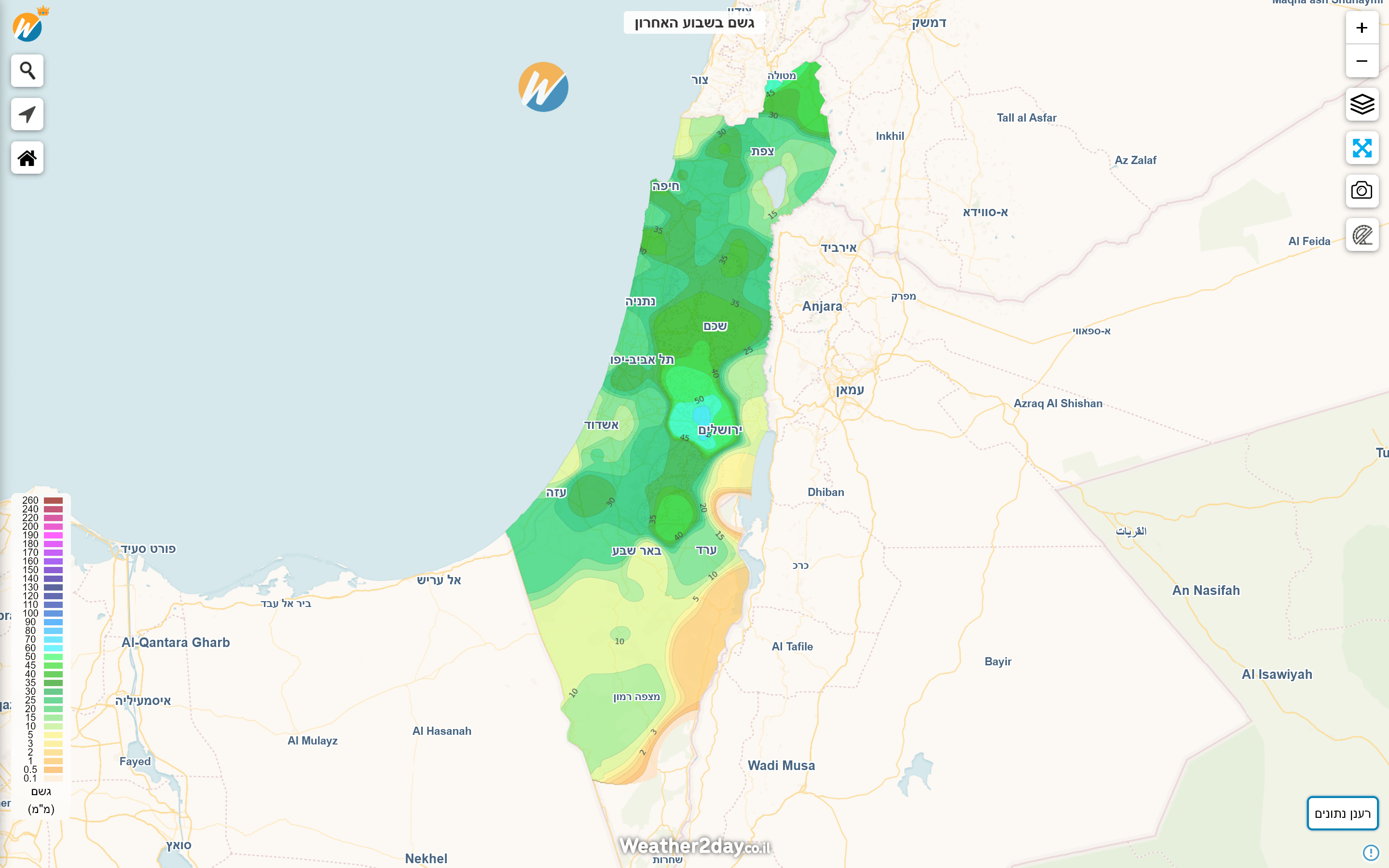The image size is (1389, 868).
Task: Take map screenshot with camera icon
Action: click(x=1361, y=191)
